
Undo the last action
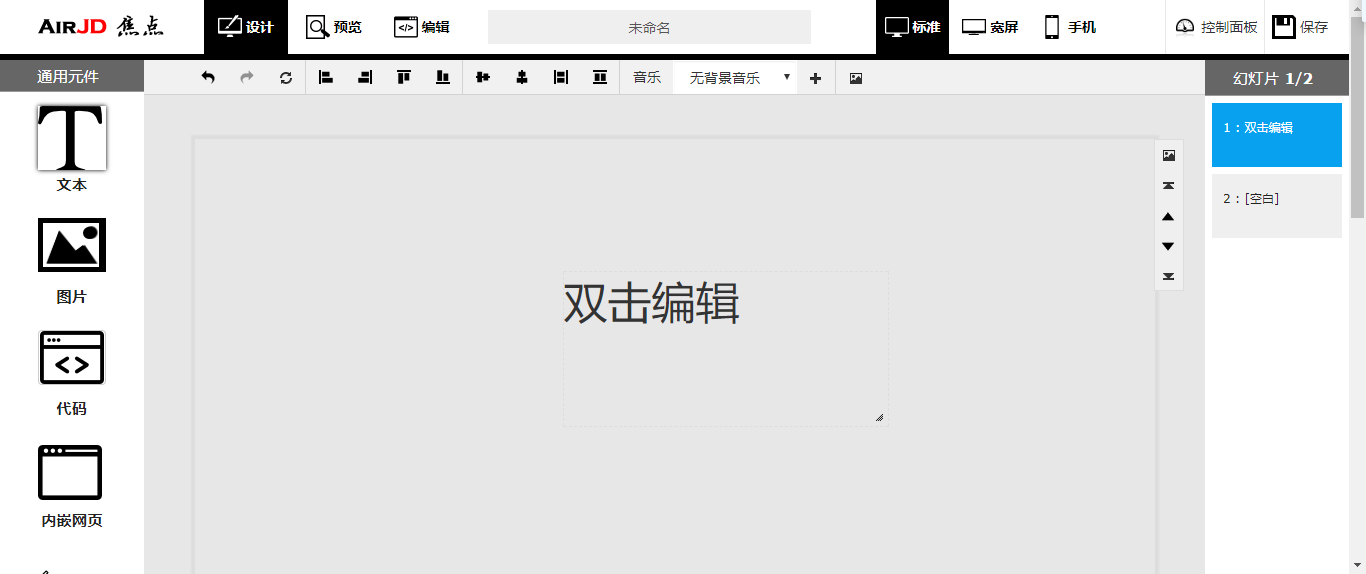point(208,78)
